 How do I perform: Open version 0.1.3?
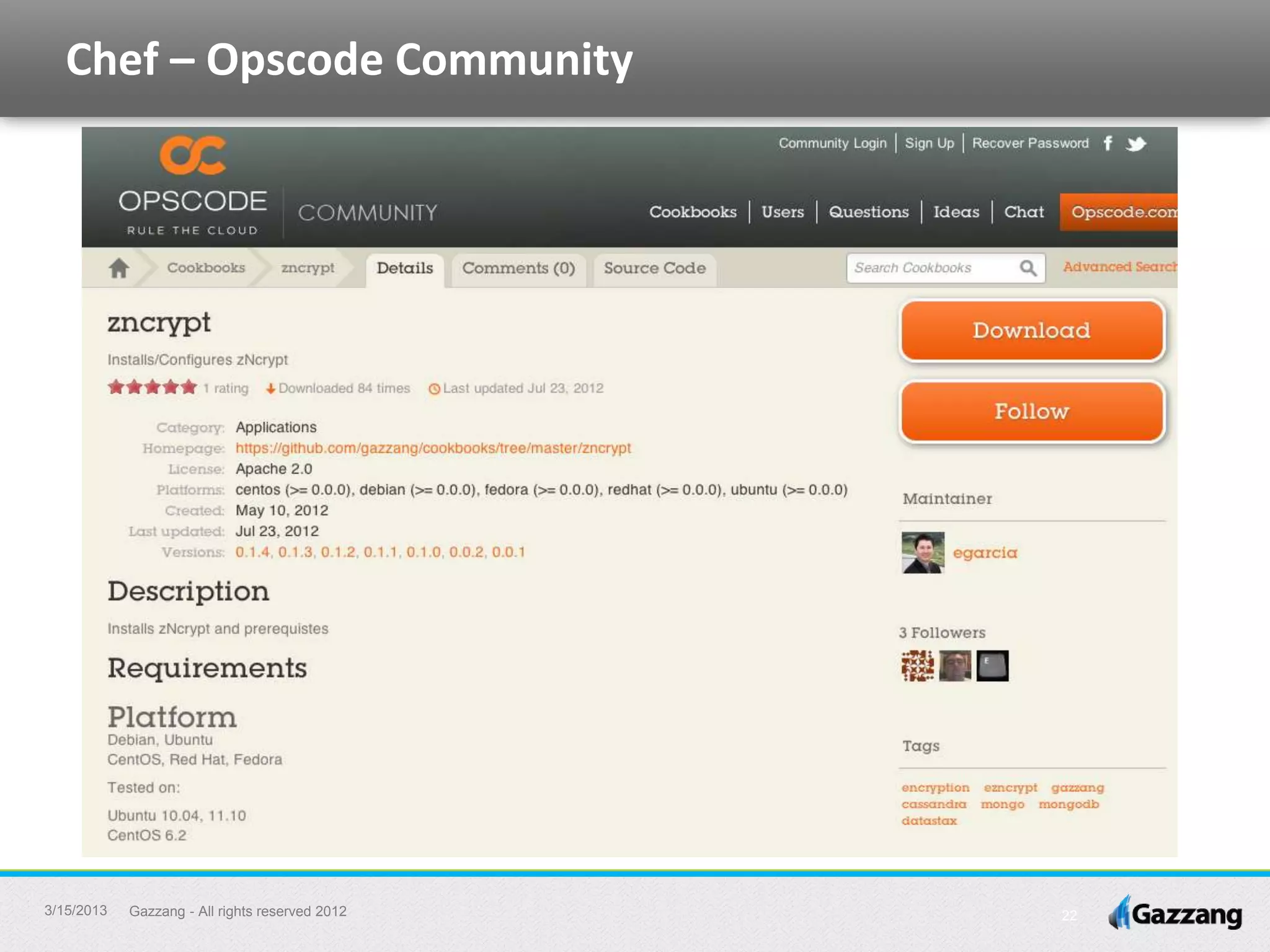coord(295,552)
